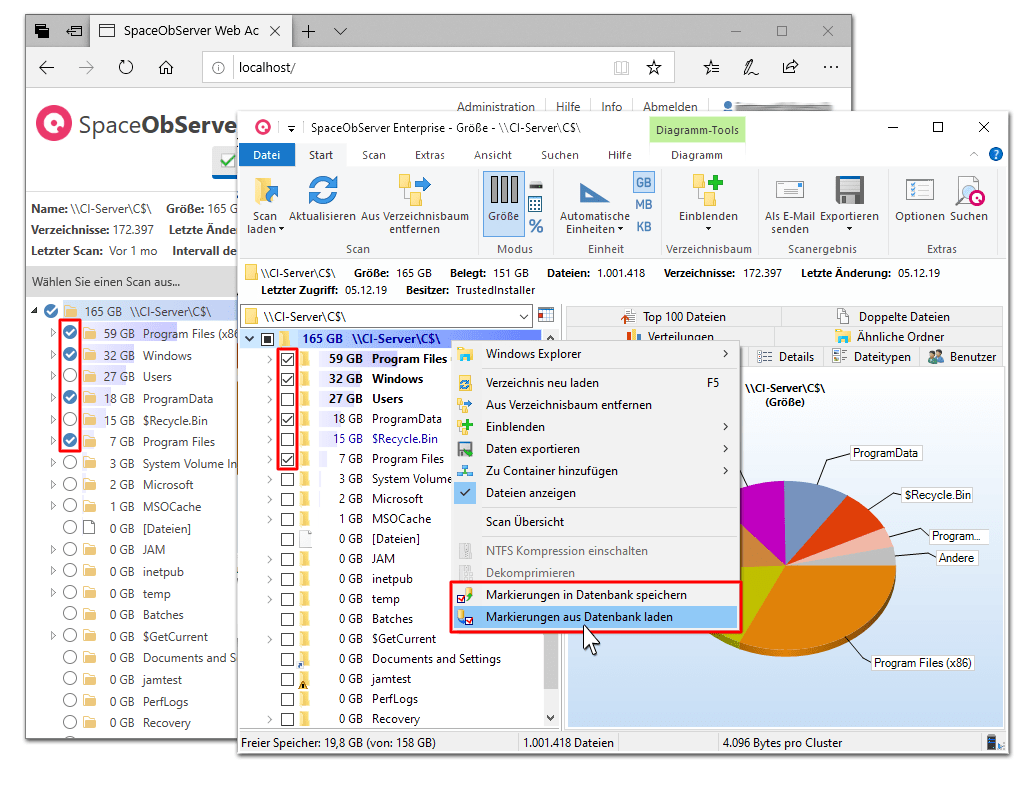Choose the MB unit icon
This screenshot has height=796, width=1024.
[x=643, y=204]
